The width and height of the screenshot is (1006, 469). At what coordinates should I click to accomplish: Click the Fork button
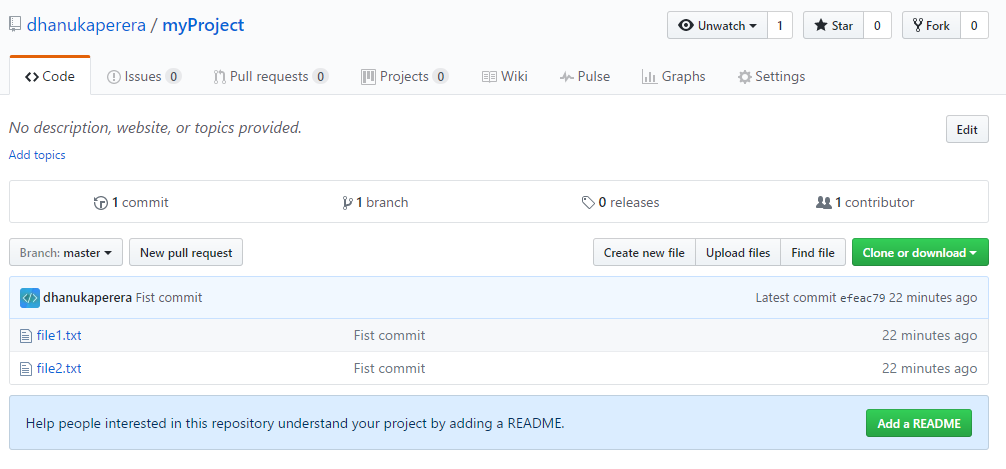click(931, 26)
